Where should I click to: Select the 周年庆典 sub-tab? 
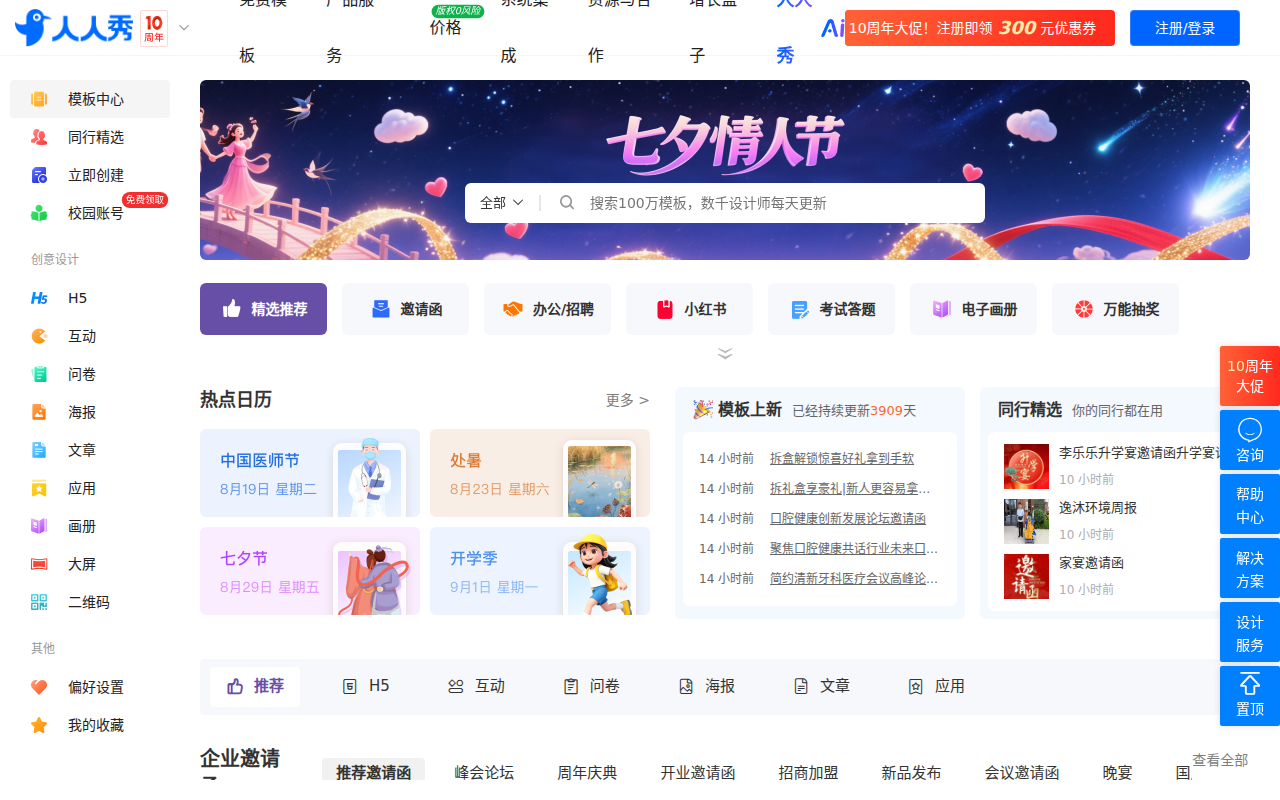coord(587,772)
